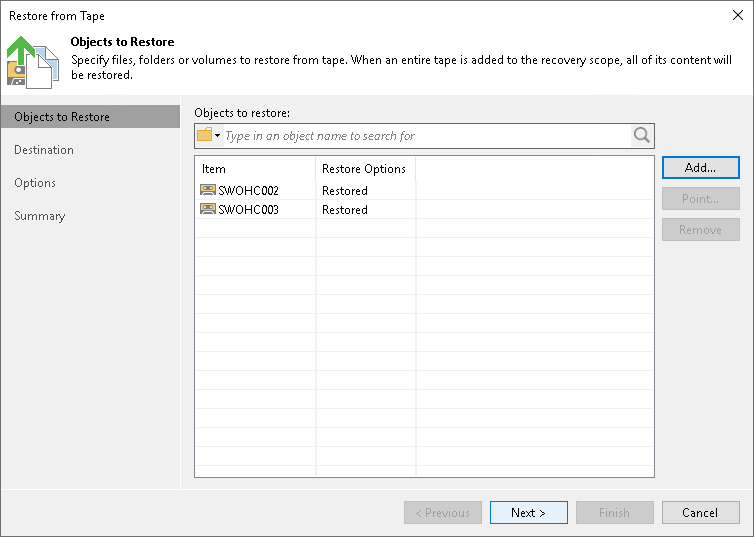Click the Restore Options column header
The height and width of the screenshot is (537, 754).
(x=365, y=169)
